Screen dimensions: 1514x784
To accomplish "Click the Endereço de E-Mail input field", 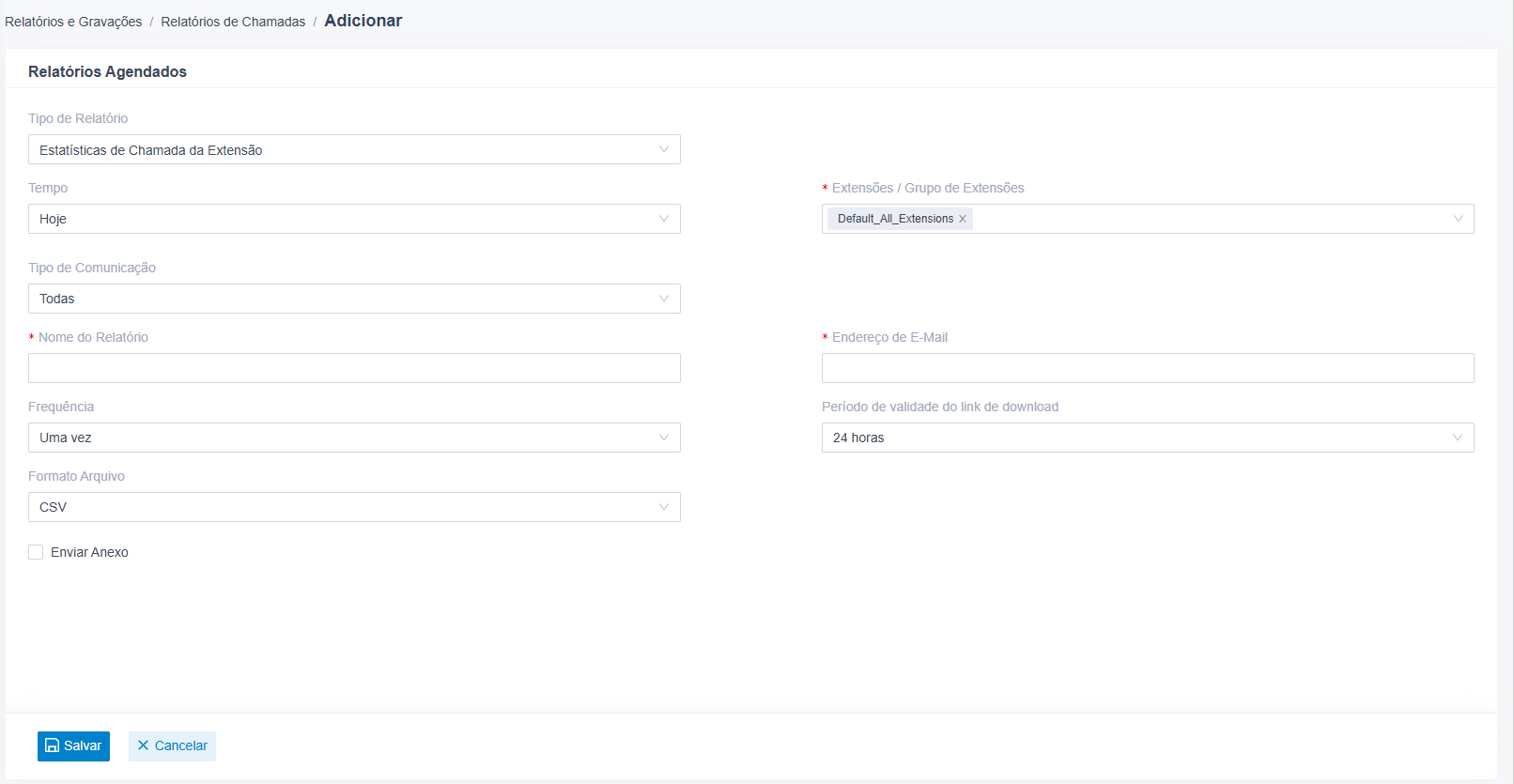I will tap(1148, 368).
